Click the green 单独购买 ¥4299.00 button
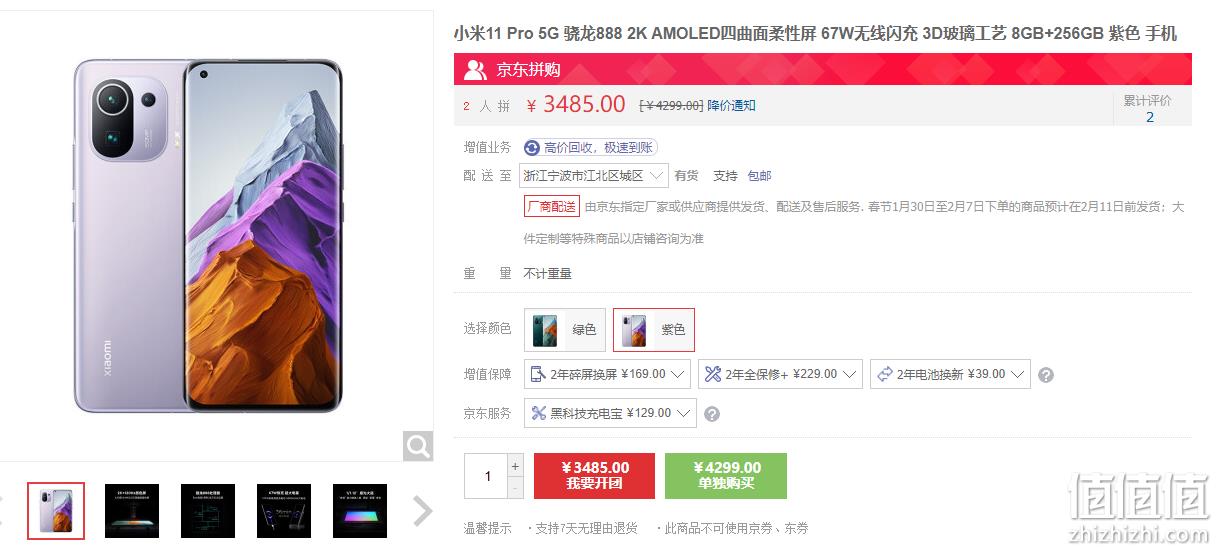 726,476
